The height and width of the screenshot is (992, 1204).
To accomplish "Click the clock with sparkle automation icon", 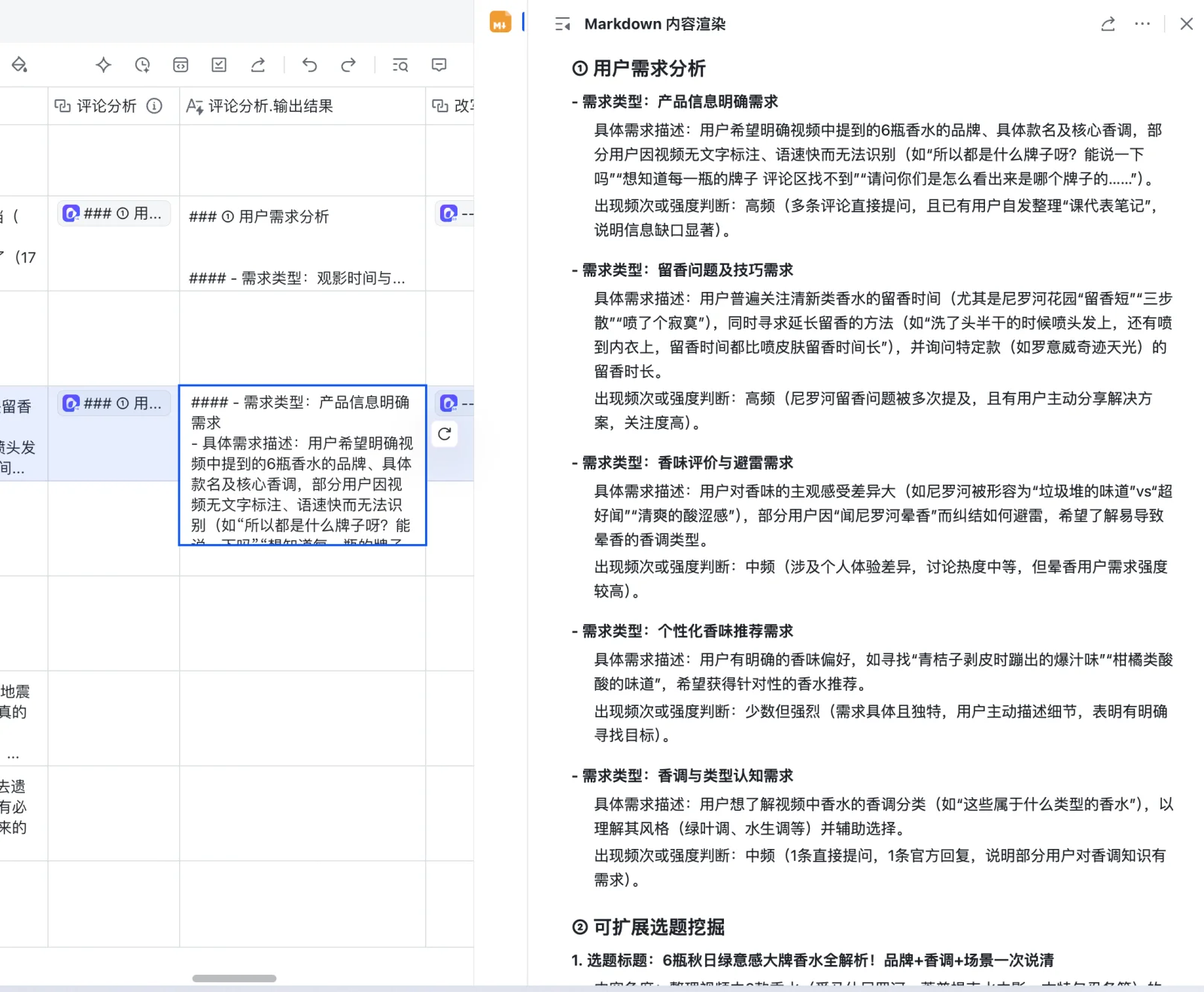I will 142,65.
